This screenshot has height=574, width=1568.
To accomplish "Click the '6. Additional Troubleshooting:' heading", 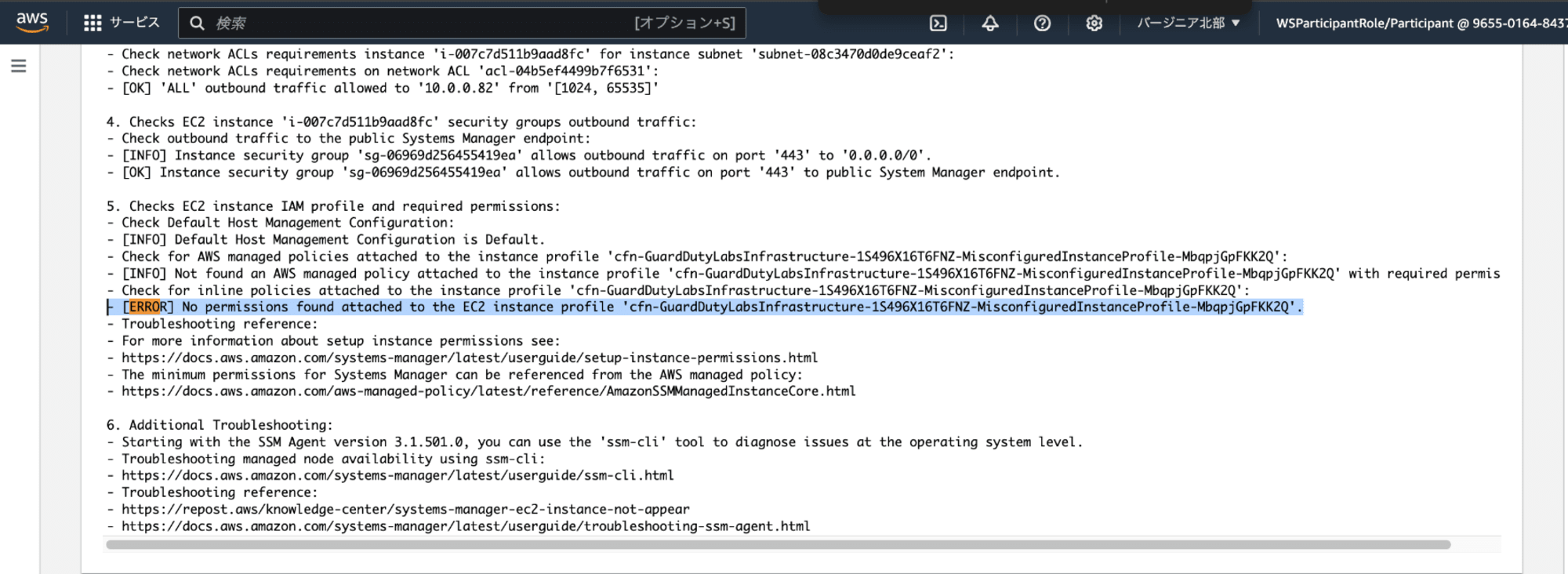I will [220, 425].
